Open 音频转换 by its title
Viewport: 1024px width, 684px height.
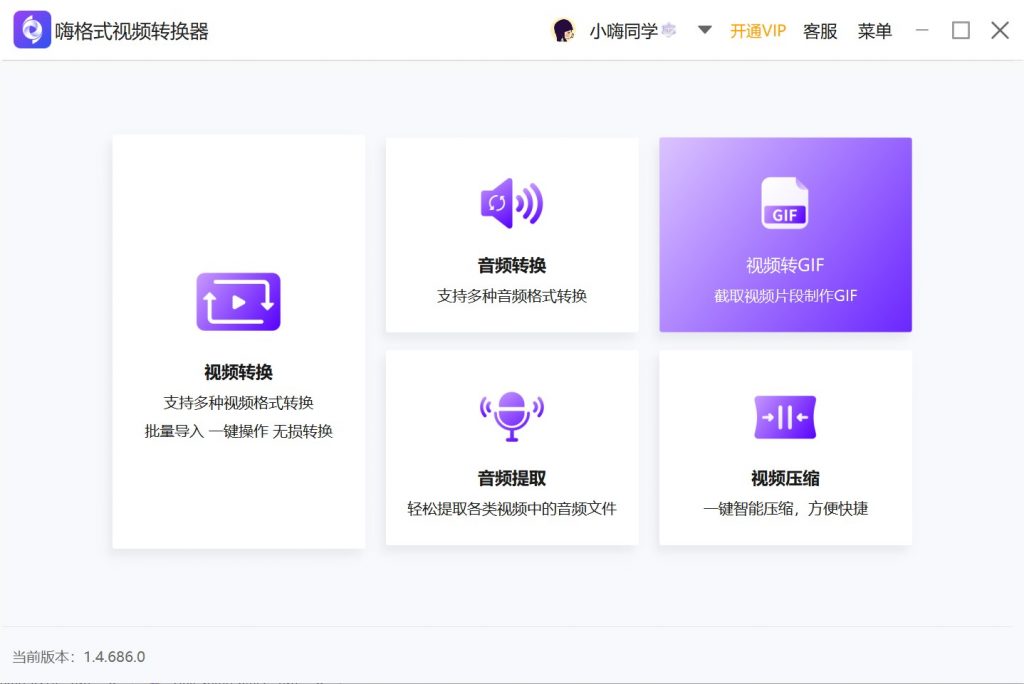[511, 265]
